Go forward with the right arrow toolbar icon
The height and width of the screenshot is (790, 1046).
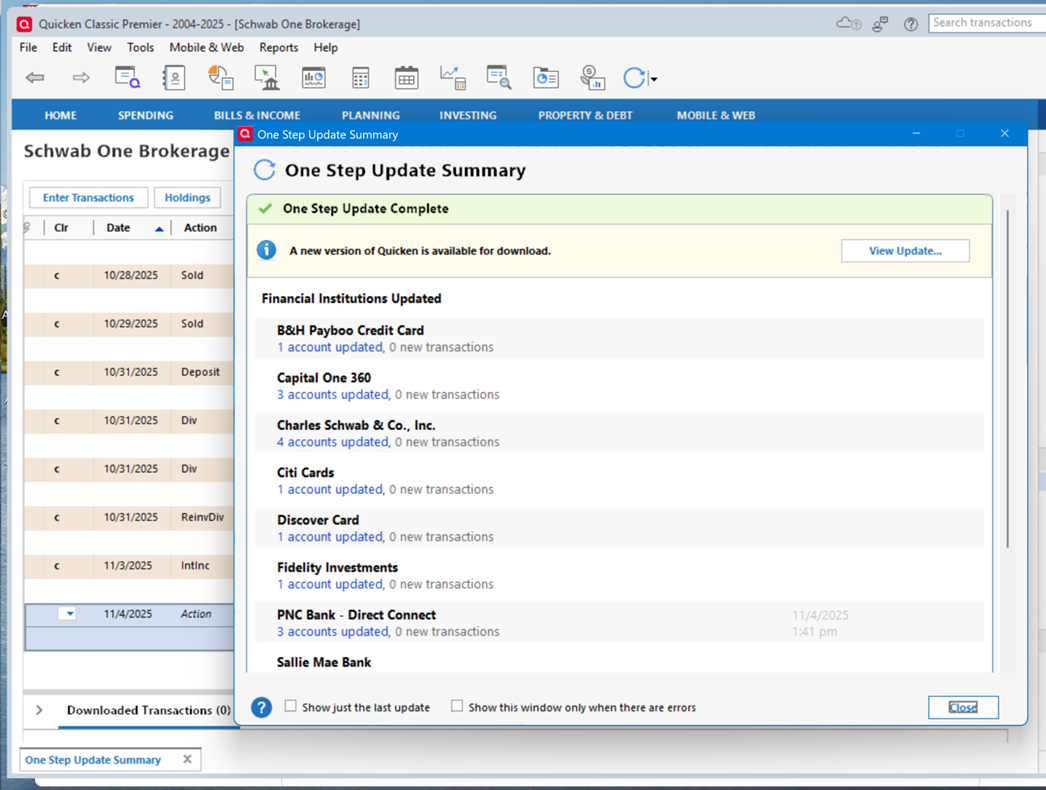[x=81, y=78]
